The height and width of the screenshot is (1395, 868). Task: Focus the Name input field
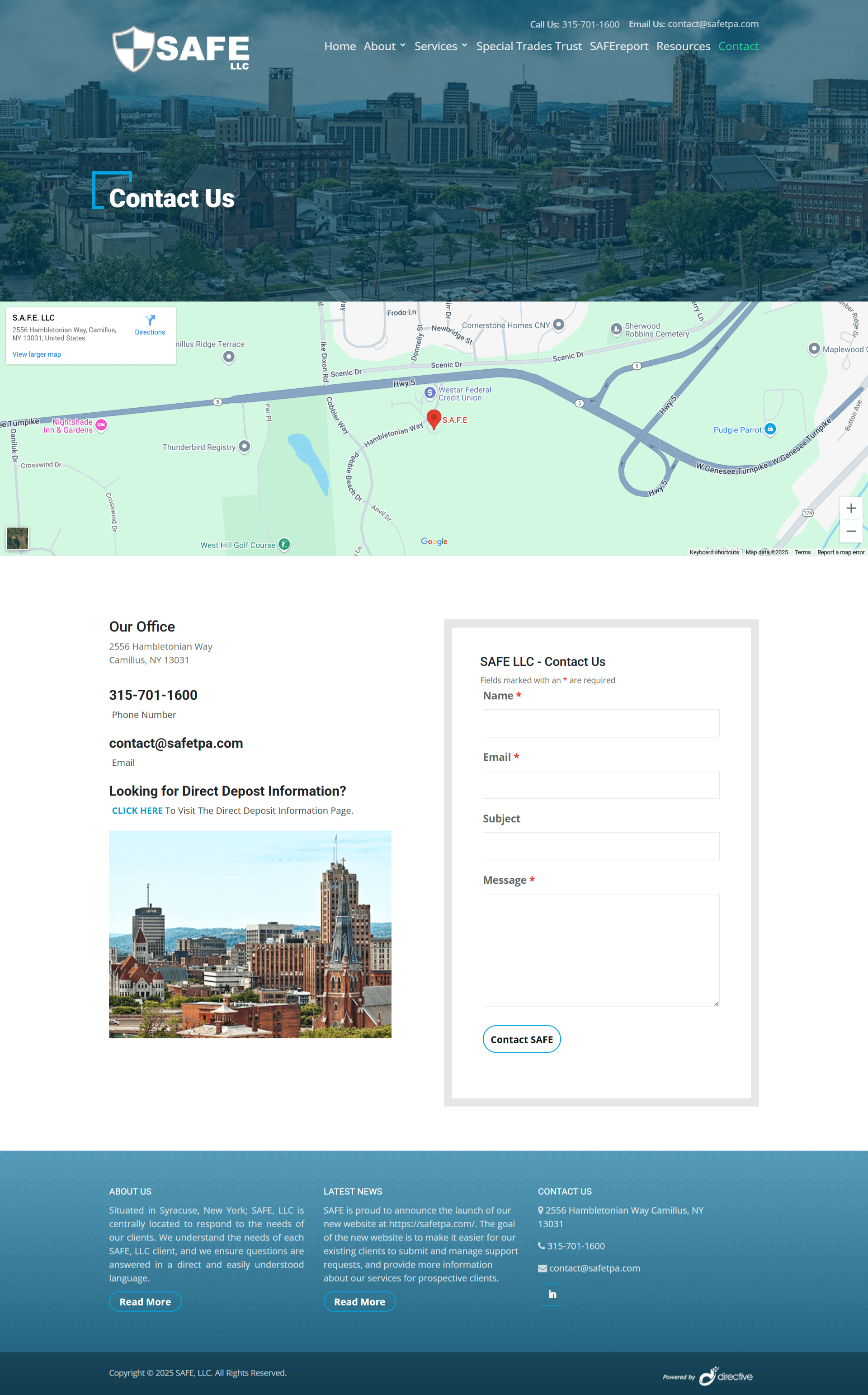coord(600,723)
